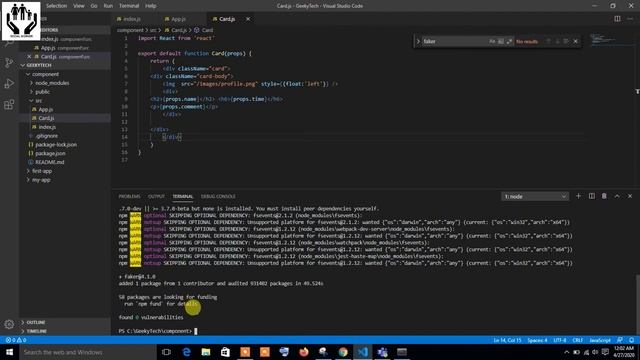Open .gitignore file in explorer
This screenshot has width=640, height=360.
click(65, 136)
